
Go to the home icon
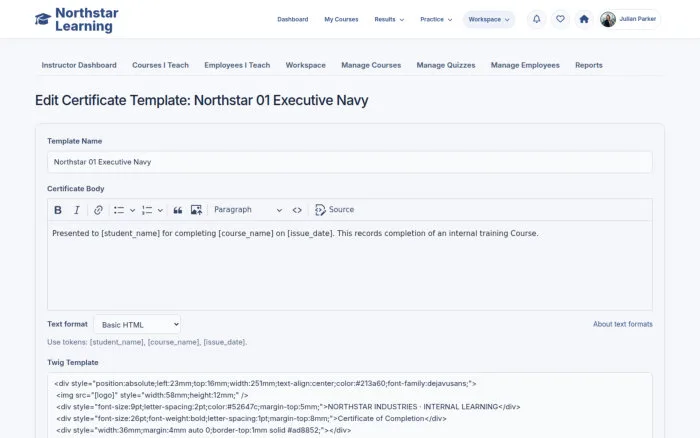click(x=584, y=19)
